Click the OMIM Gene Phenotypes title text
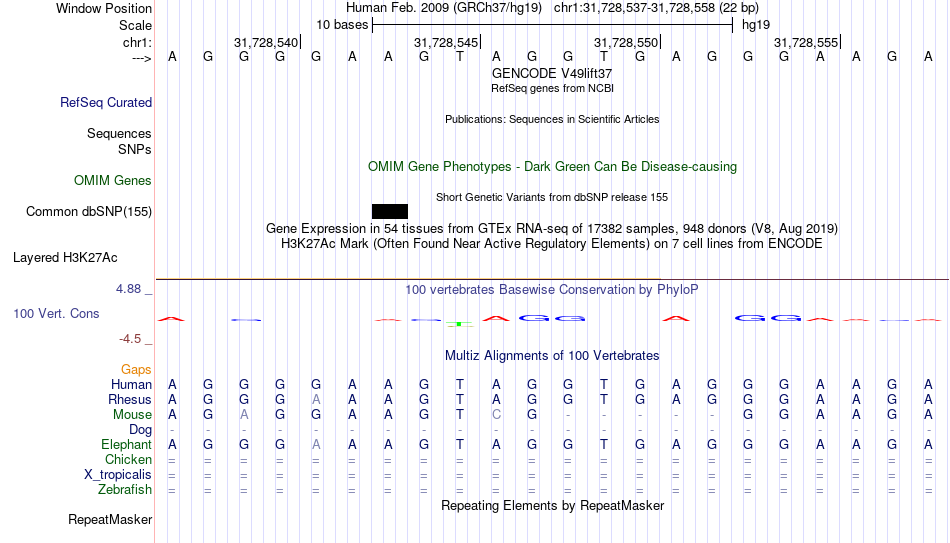This screenshot has width=950, height=543. tap(552, 167)
